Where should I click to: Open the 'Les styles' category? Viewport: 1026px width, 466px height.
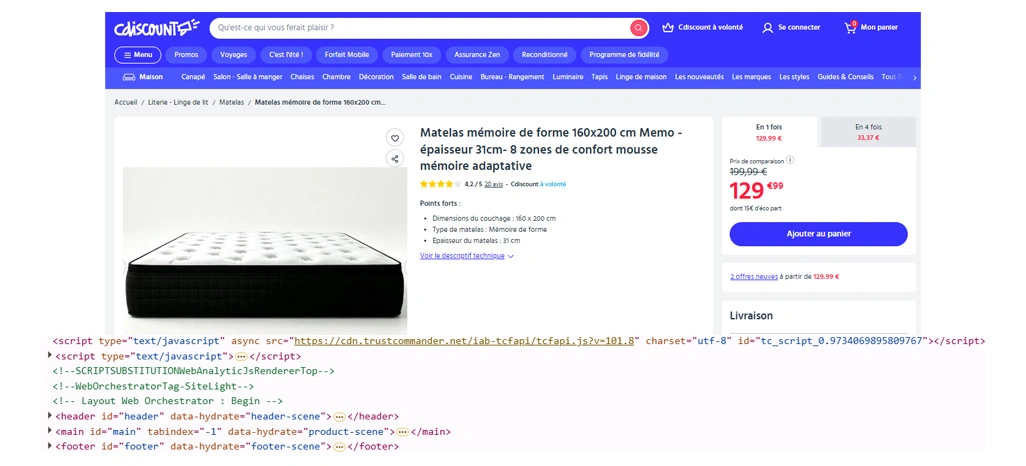point(794,77)
